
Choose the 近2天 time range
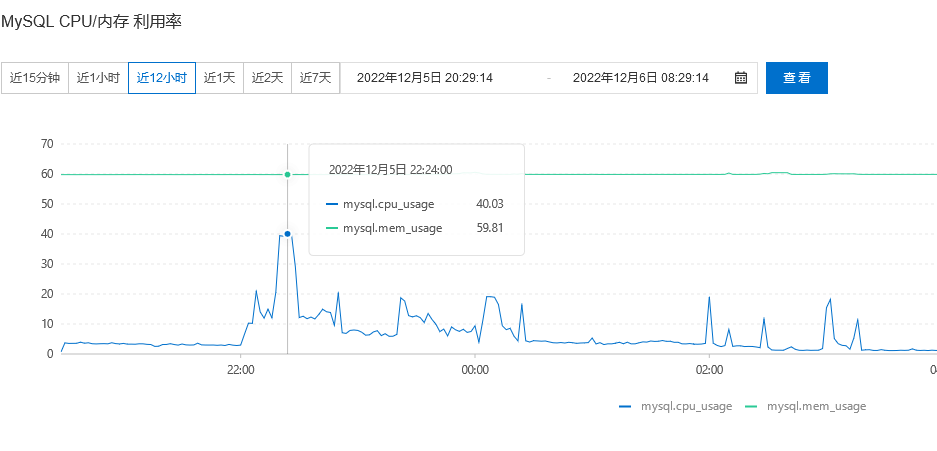(x=267, y=78)
